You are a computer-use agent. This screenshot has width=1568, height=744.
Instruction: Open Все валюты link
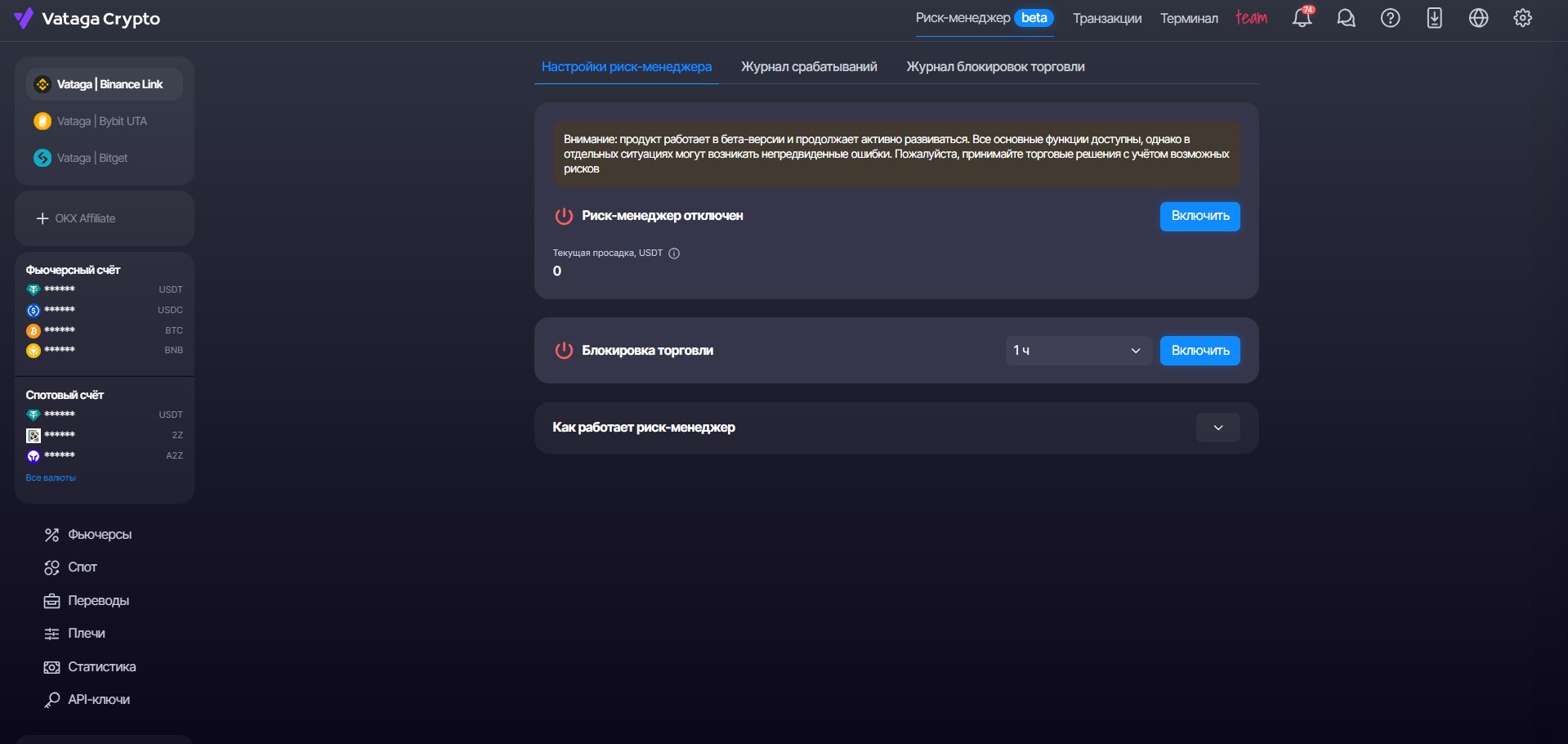coord(51,477)
